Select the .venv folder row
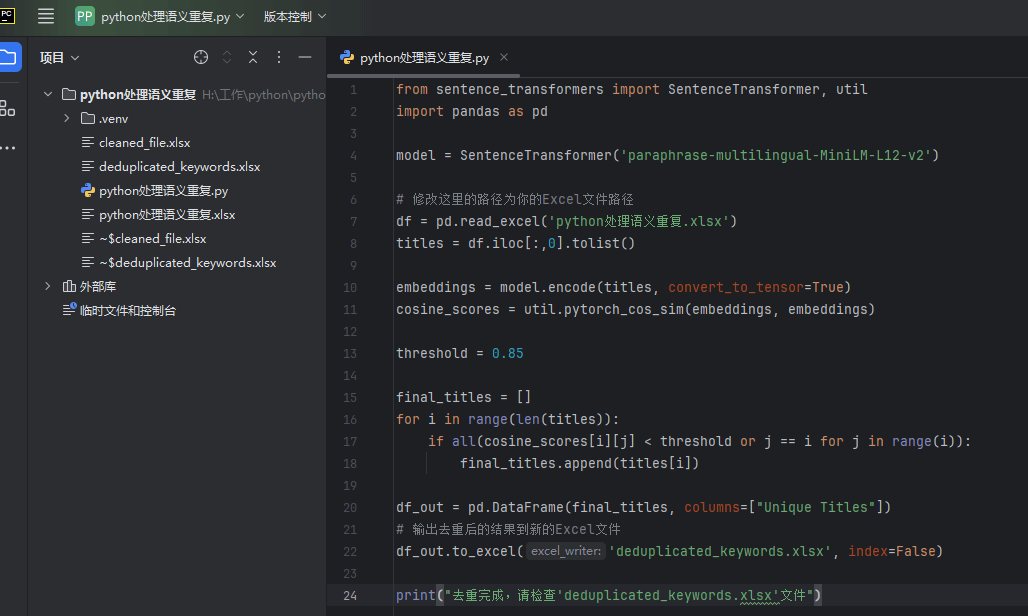Image resolution: width=1028 pixels, height=616 pixels. pyautogui.click(x=177, y=119)
